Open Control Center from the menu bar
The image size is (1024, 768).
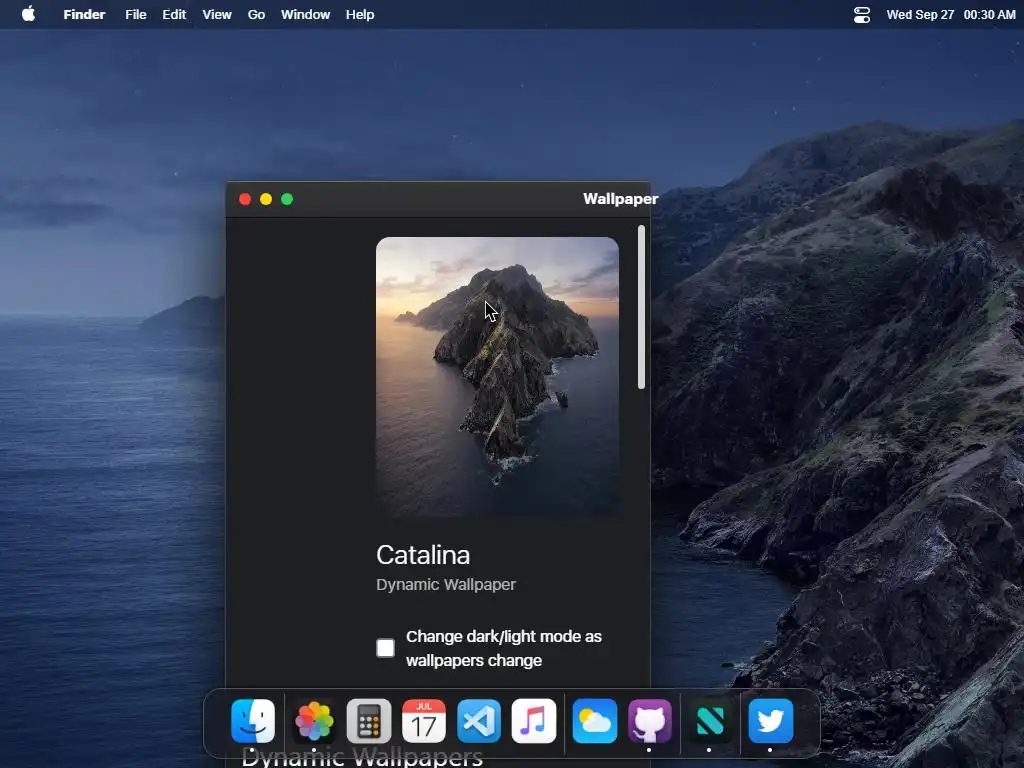tap(862, 14)
